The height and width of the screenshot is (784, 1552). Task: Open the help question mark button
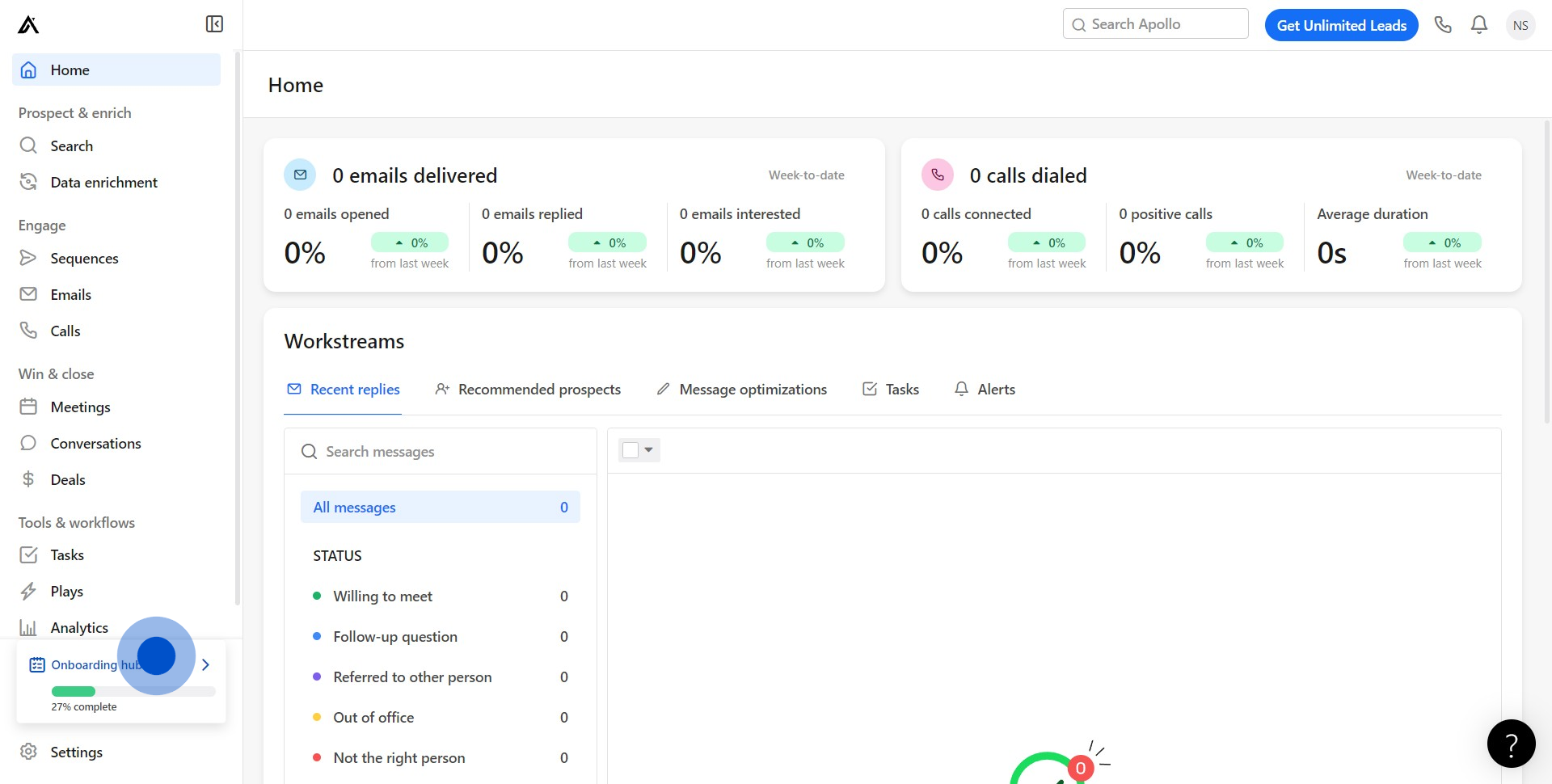pyautogui.click(x=1511, y=744)
